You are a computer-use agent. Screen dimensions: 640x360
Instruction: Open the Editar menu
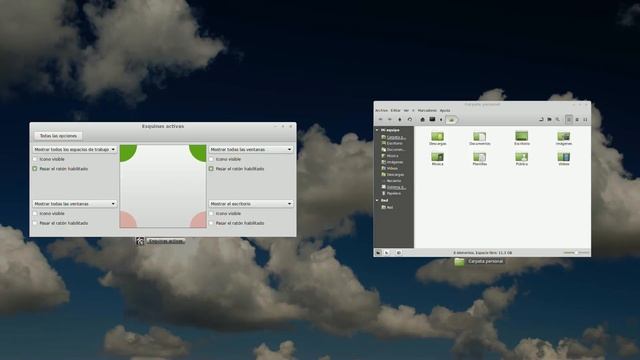tap(396, 110)
